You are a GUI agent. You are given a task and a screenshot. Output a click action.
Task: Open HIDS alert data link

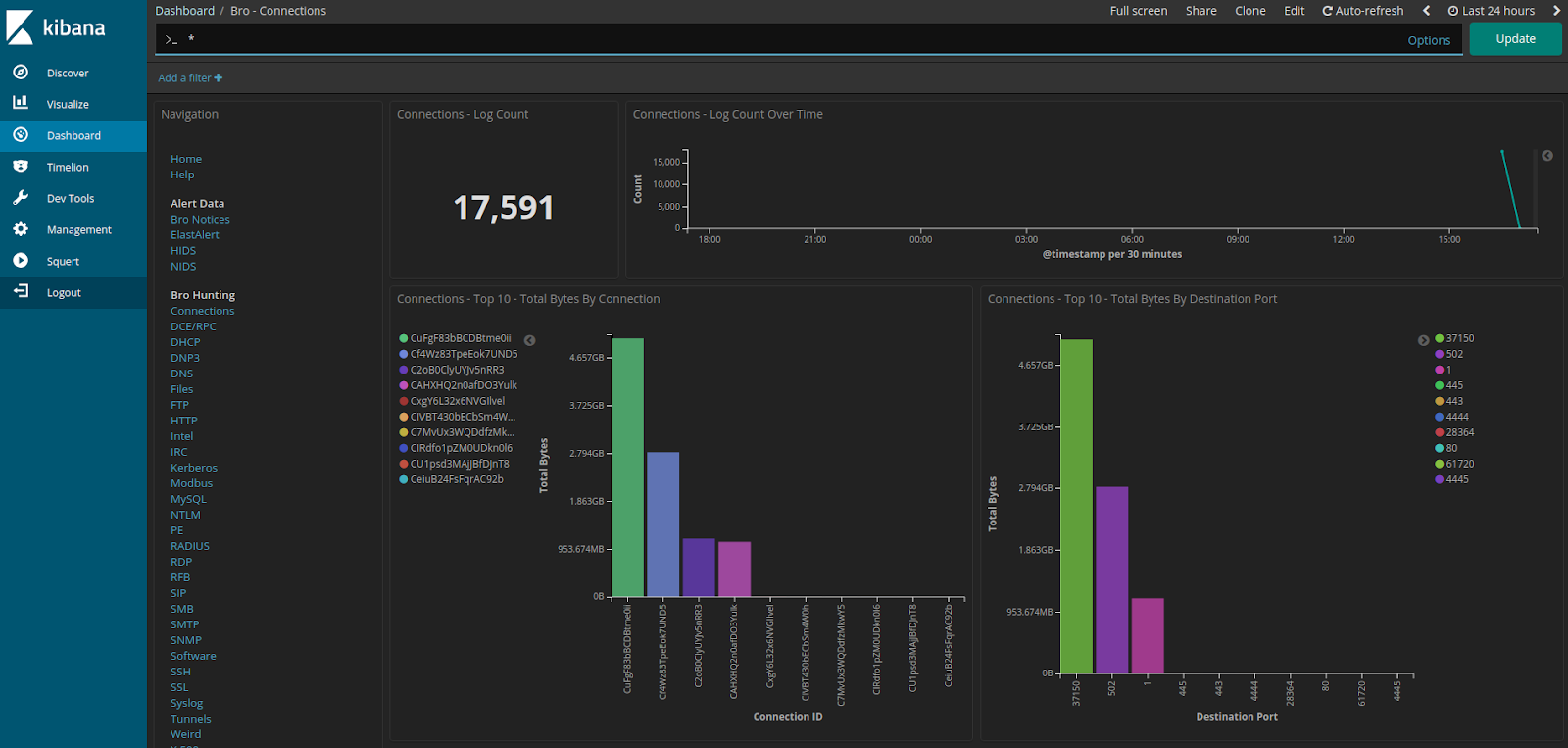point(183,251)
